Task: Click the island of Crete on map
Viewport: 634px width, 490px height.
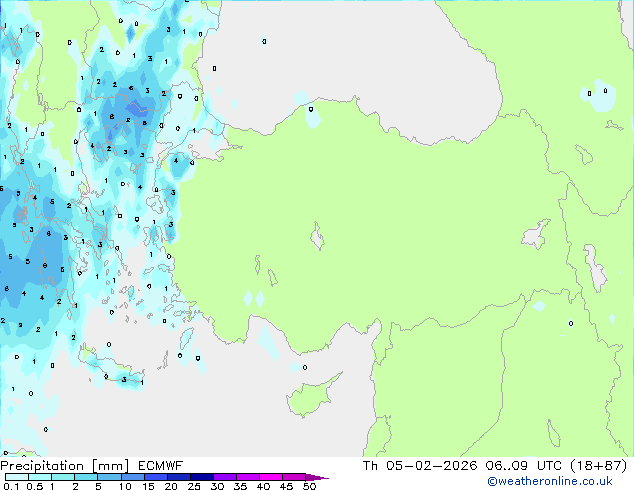Action: pos(111,367)
